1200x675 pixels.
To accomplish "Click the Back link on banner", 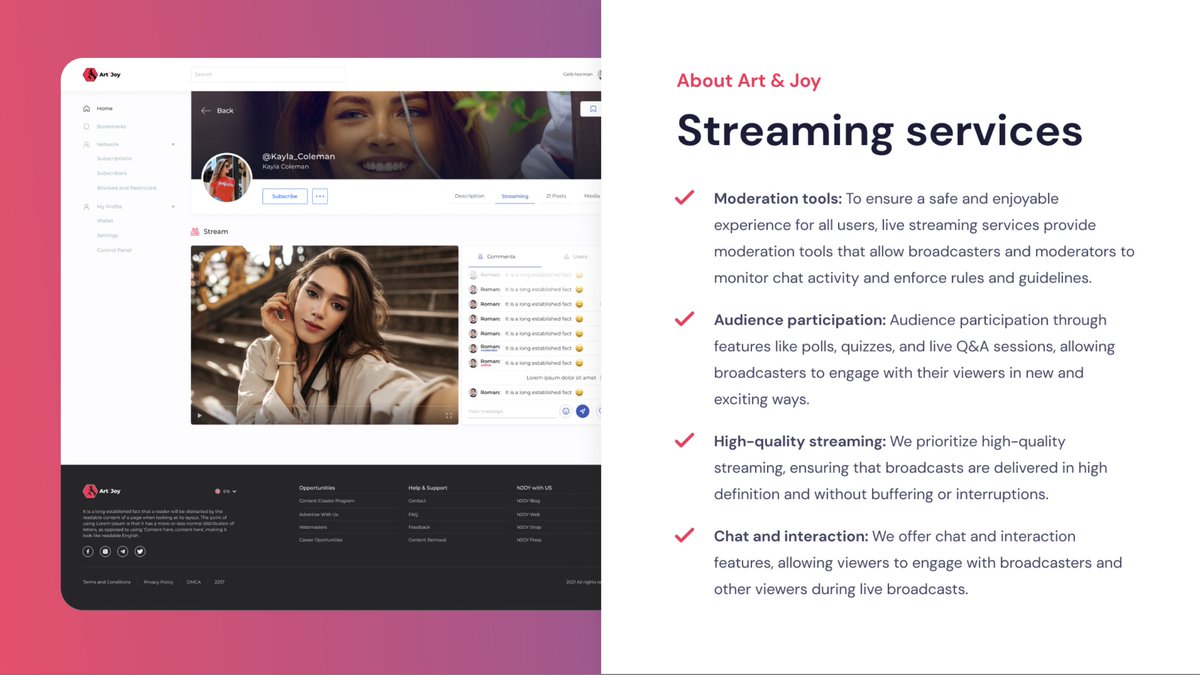I will point(225,111).
